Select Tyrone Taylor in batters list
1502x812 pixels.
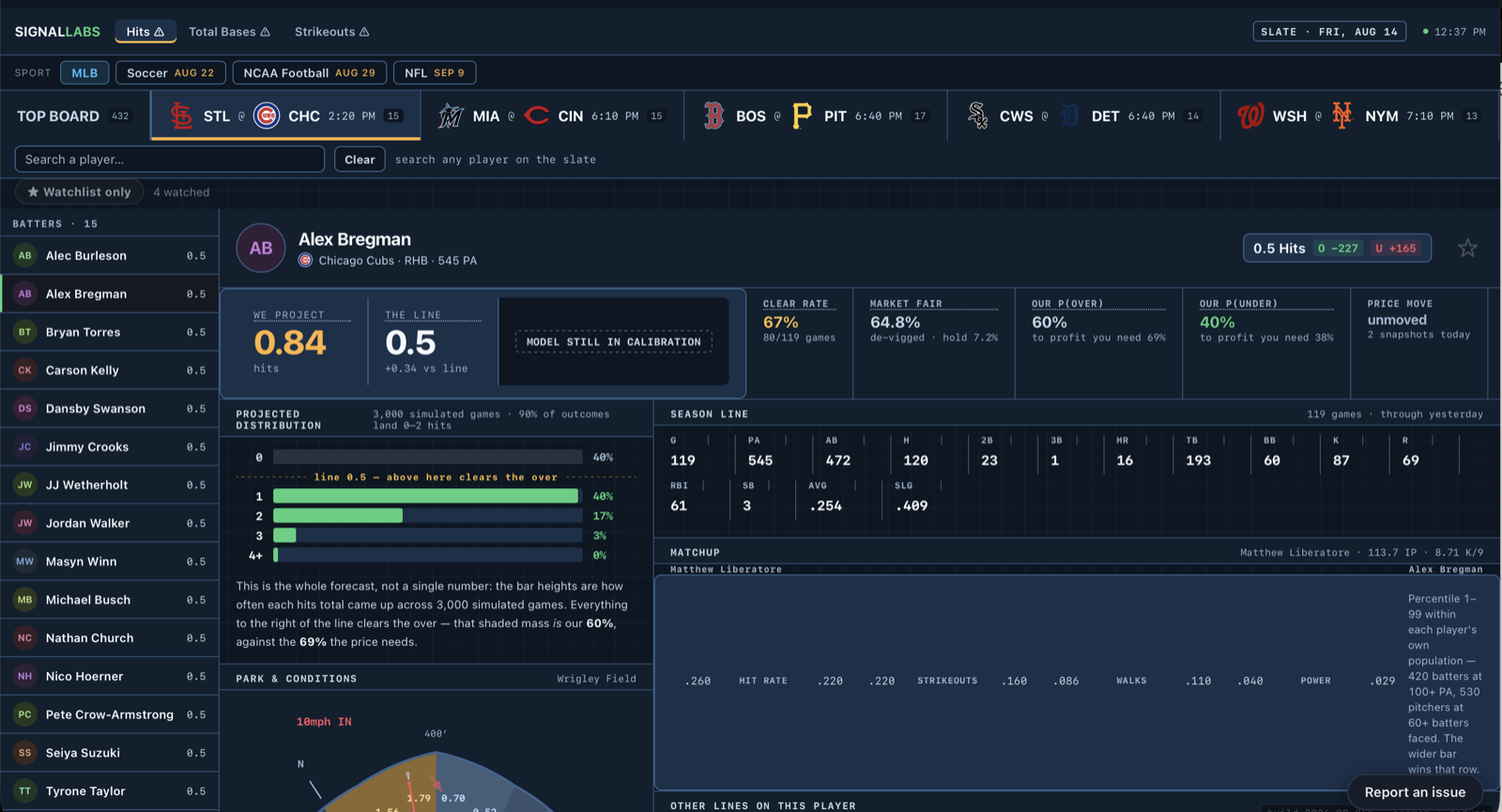click(x=109, y=791)
